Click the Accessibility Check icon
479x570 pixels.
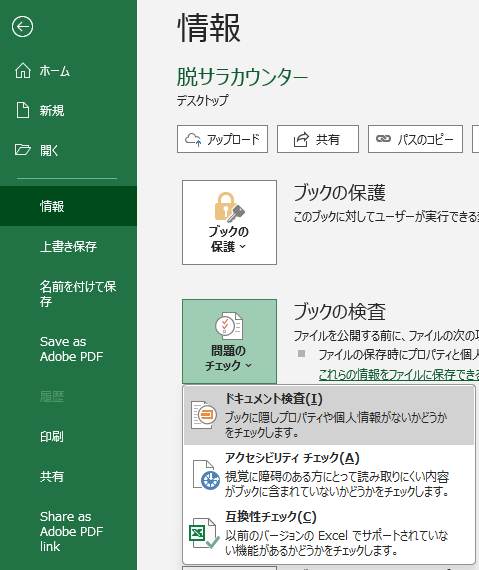point(206,475)
